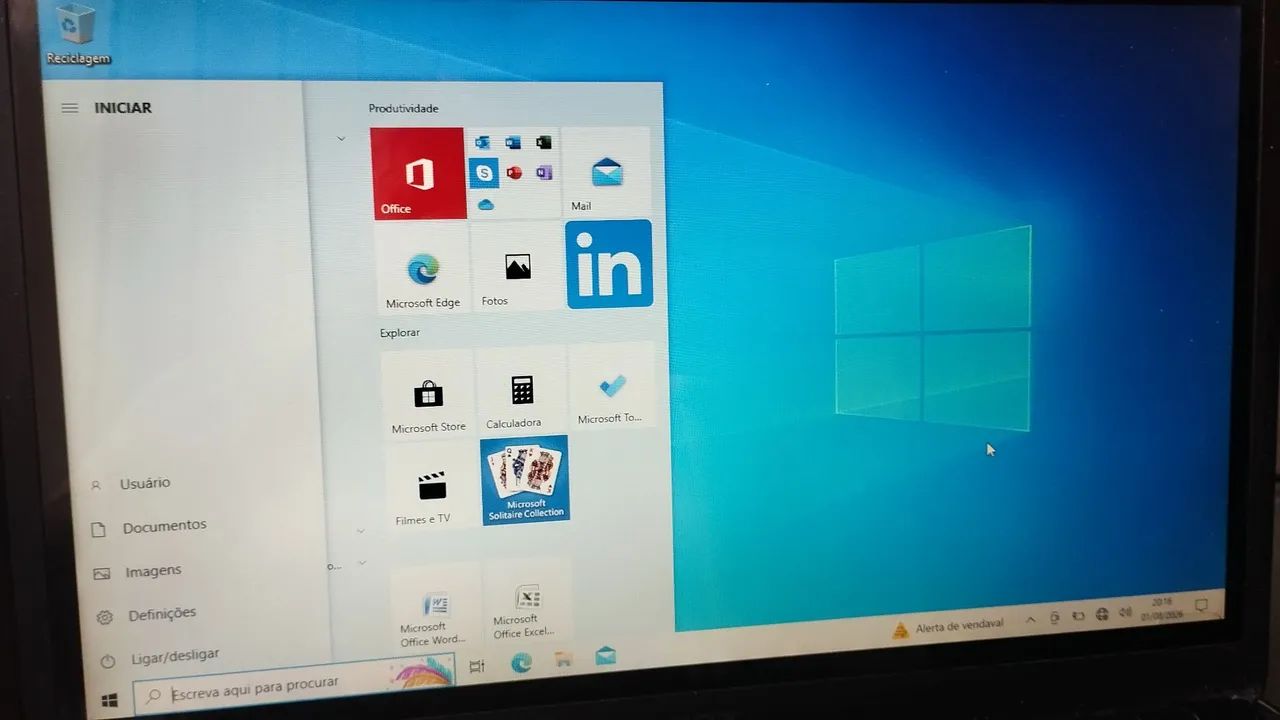Open the battery icon in the system tray
Viewport: 1280px width, 720px height.
[x=1078, y=616]
